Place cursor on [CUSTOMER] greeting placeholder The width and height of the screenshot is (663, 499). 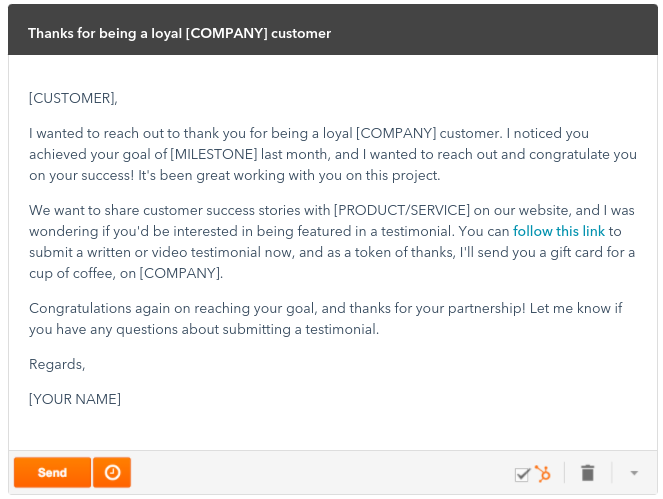73,98
